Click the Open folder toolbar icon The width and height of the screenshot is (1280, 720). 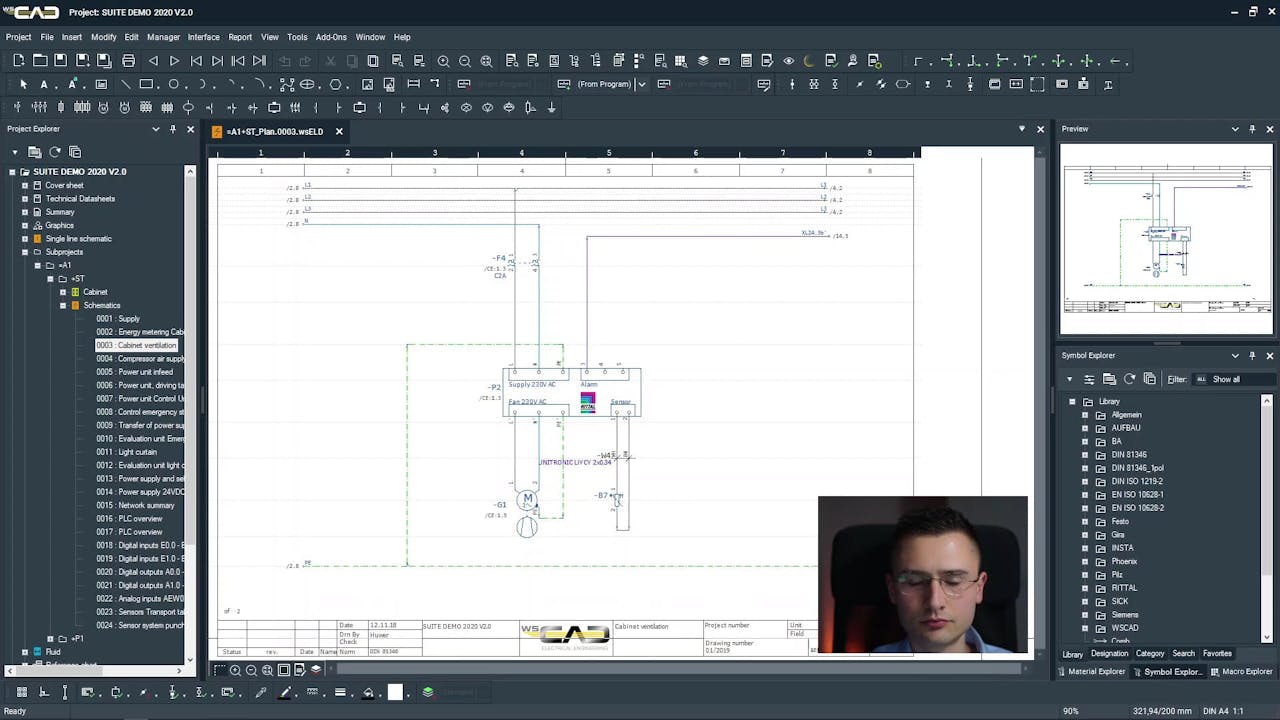pyautogui.click(x=40, y=61)
